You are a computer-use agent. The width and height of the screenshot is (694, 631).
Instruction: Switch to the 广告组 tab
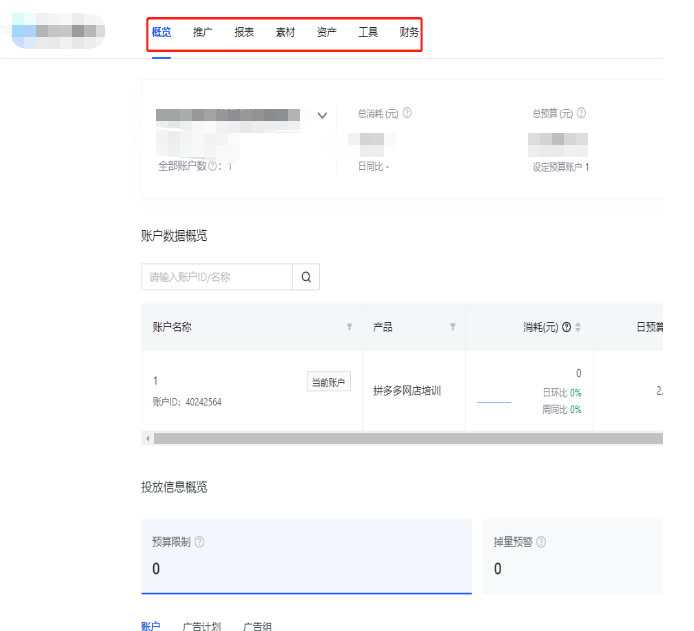coord(258,626)
